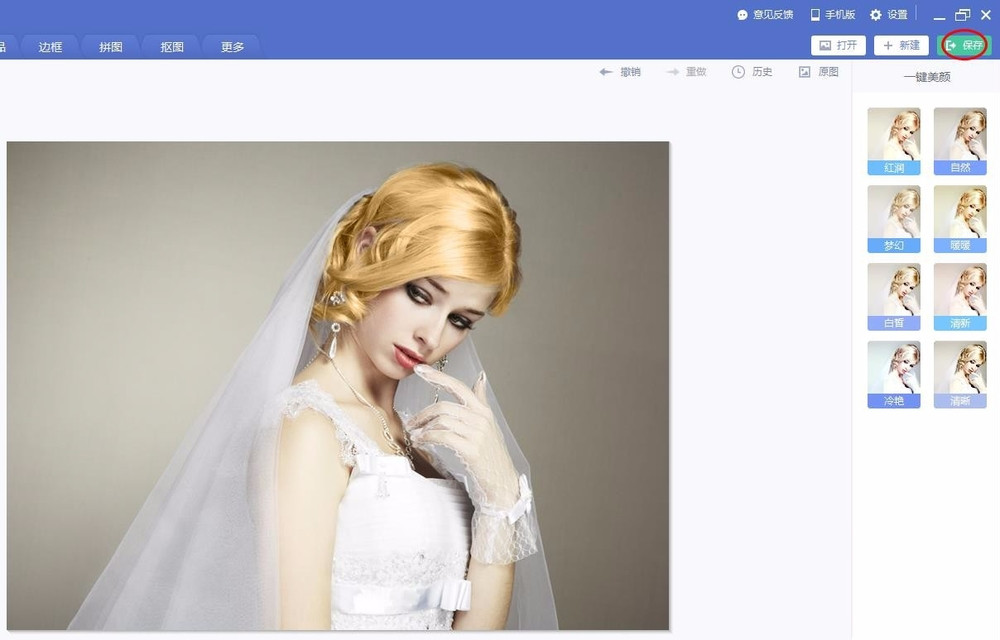1000x640 pixels.
Task: View the 原图 original image
Action: 818,72
